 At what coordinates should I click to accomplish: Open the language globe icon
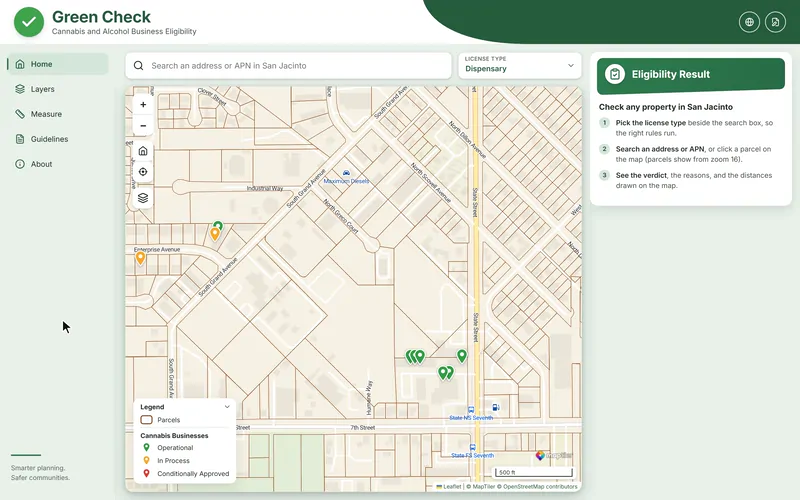749,22
